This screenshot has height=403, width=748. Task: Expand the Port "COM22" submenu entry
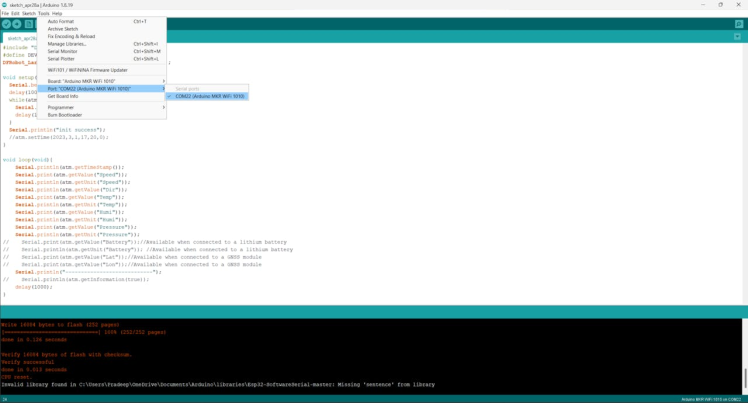(x=102, y=89)
